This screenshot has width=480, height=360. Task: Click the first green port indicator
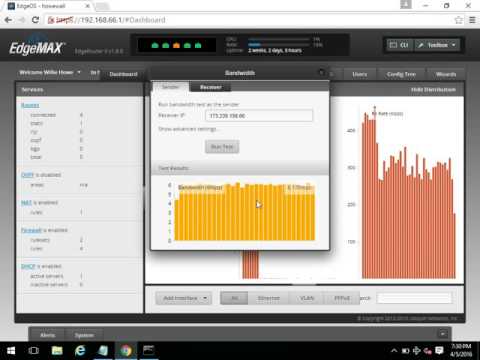[155, 45]
